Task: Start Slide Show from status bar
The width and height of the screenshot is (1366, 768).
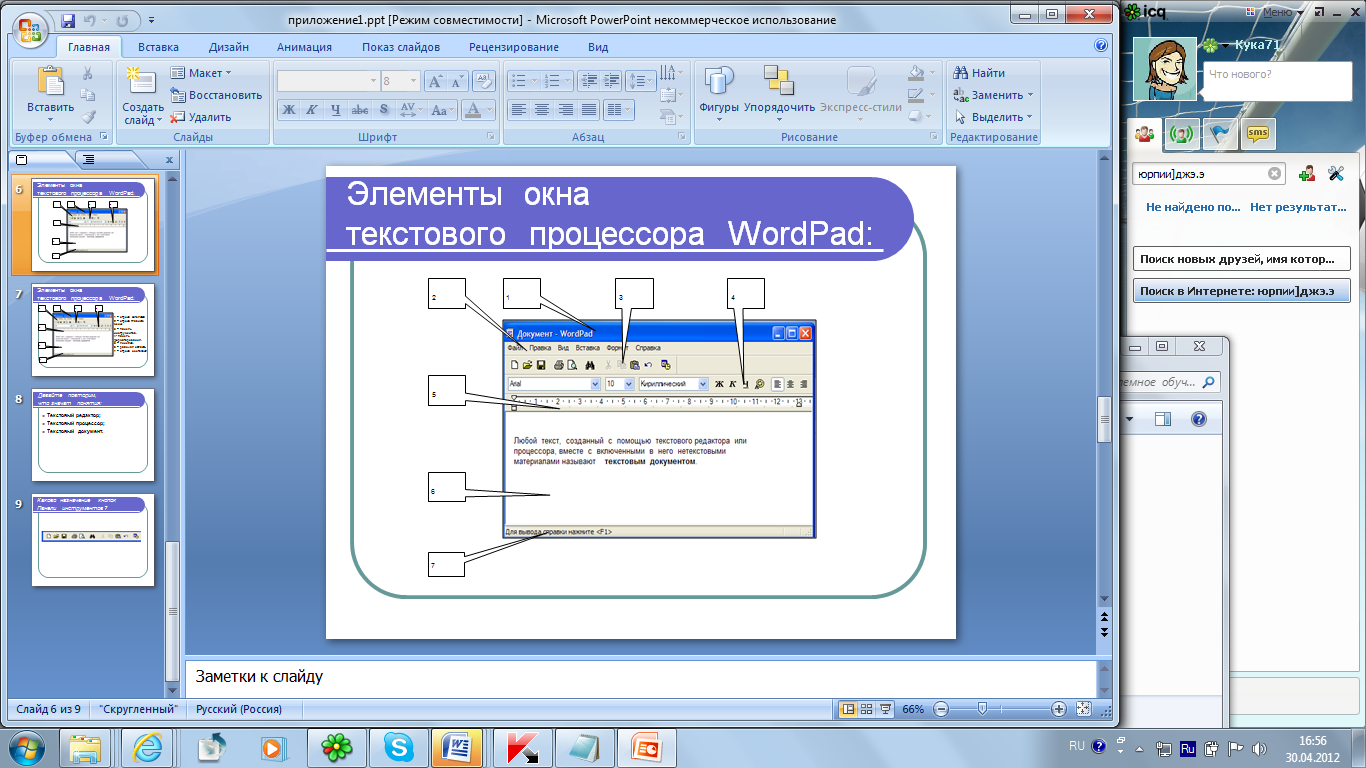Action: [885, 709]
